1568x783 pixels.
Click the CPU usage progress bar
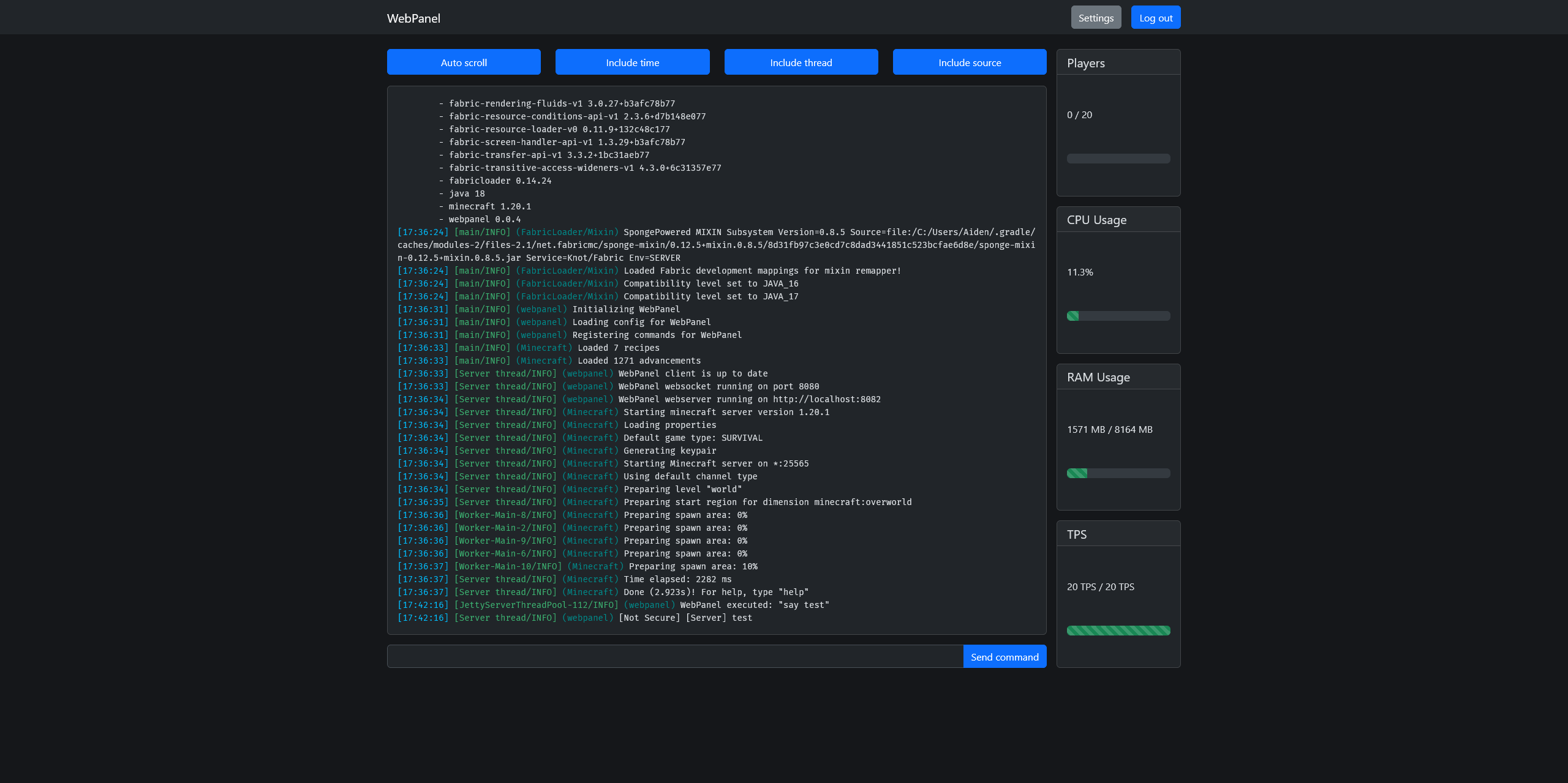coord(1117,315)
